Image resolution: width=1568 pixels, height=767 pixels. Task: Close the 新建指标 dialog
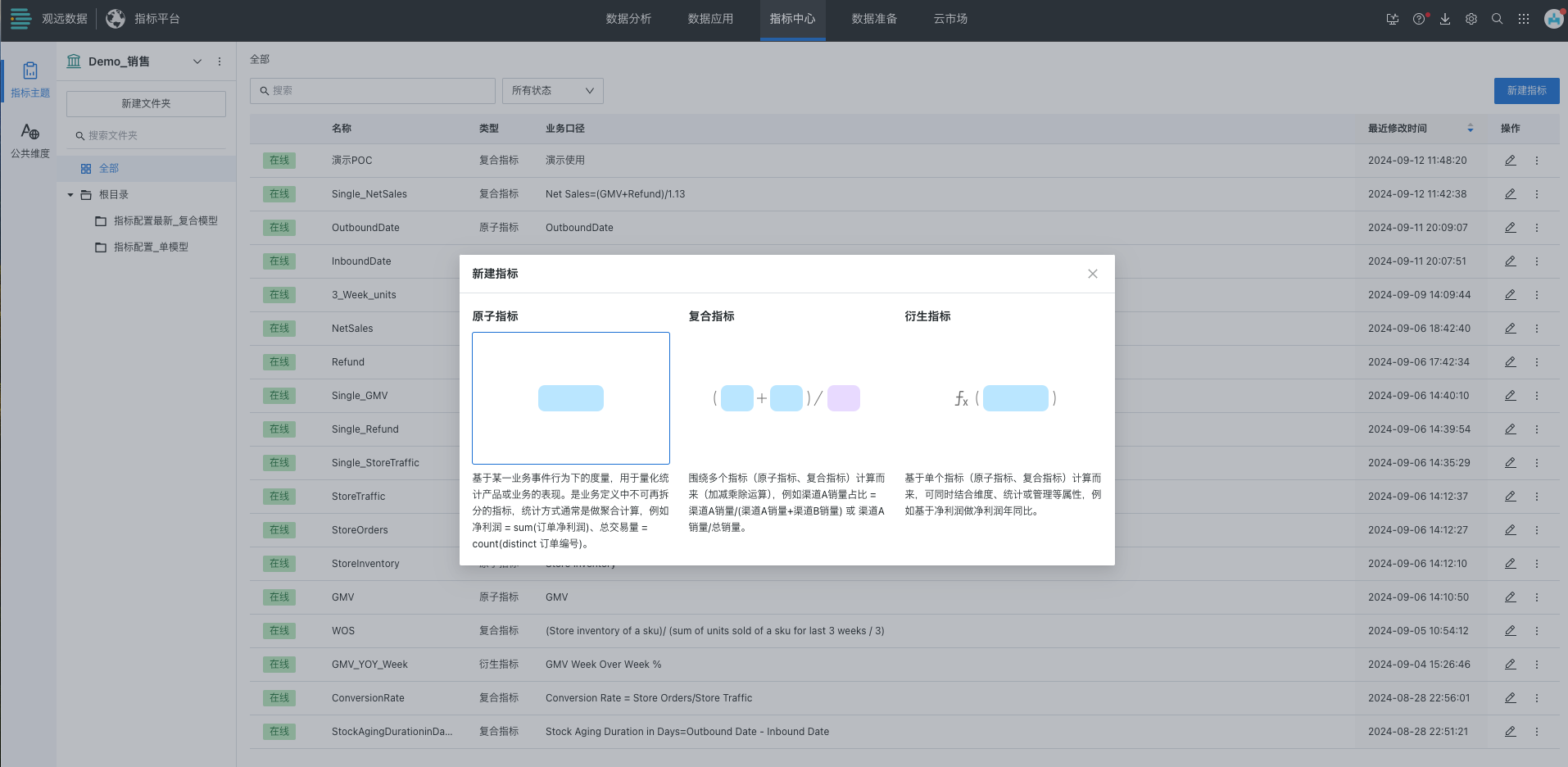tap(1092, 273)
